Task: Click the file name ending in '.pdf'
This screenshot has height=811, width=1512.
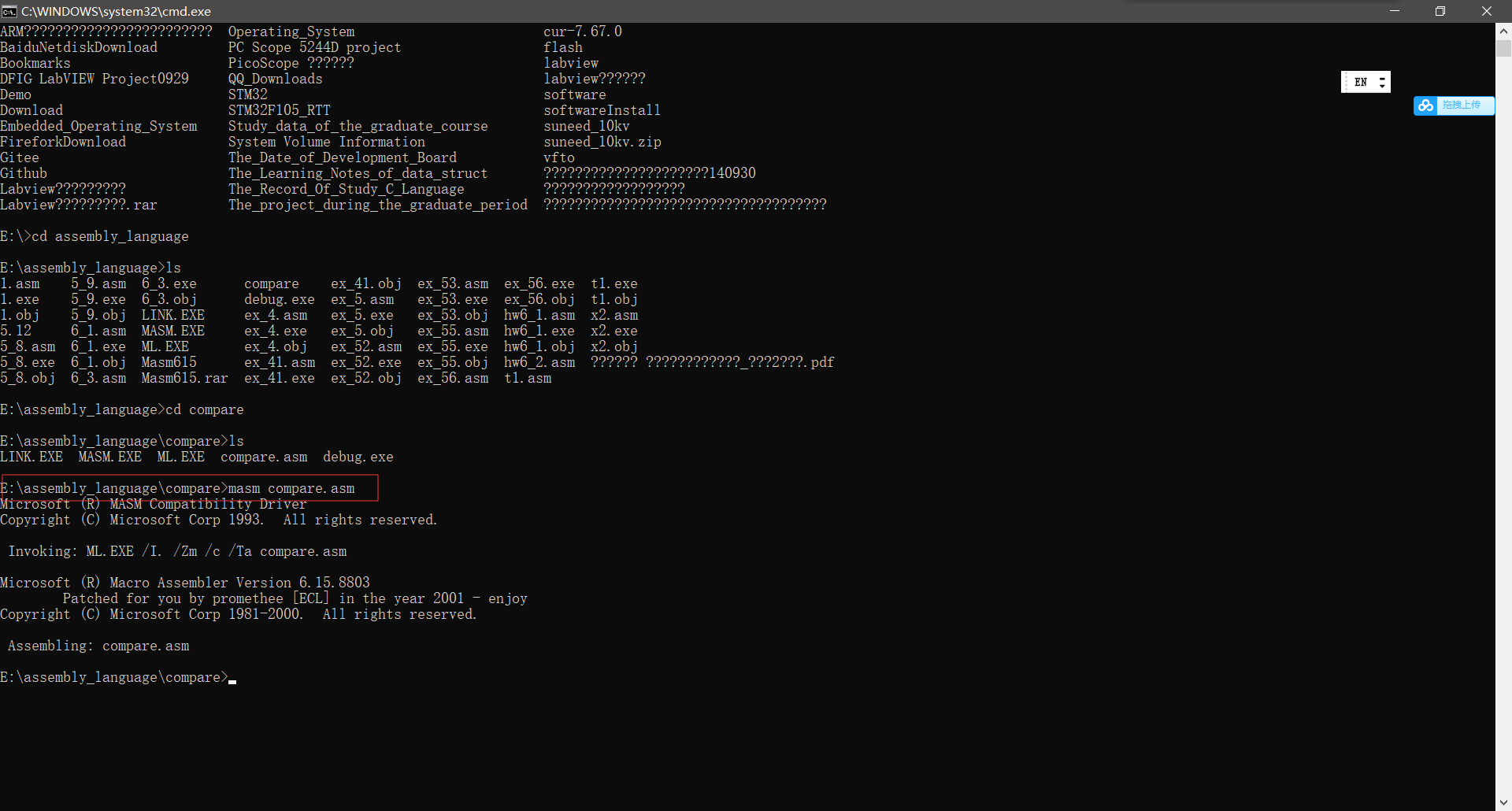Action: click(x=713, y=362)
